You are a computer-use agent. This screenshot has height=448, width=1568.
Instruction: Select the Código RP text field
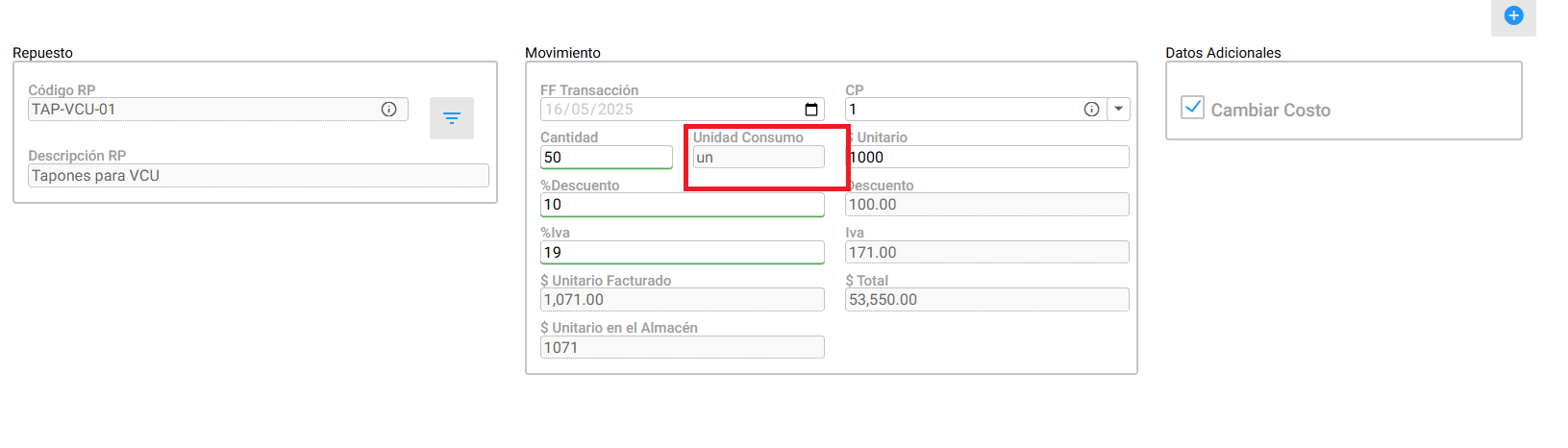pos(218,110)
